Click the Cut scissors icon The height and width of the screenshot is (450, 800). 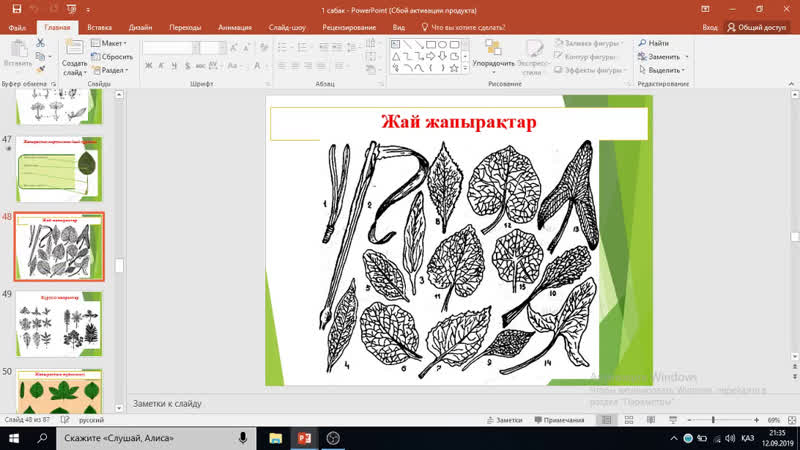40,43
